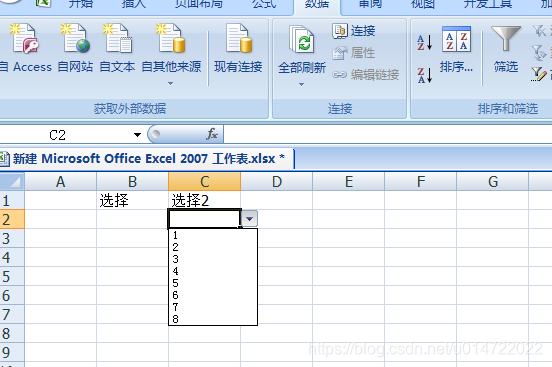552x367 pixels.
Task: Open the 开始 ribbon tab
Action: click(81, 4)
